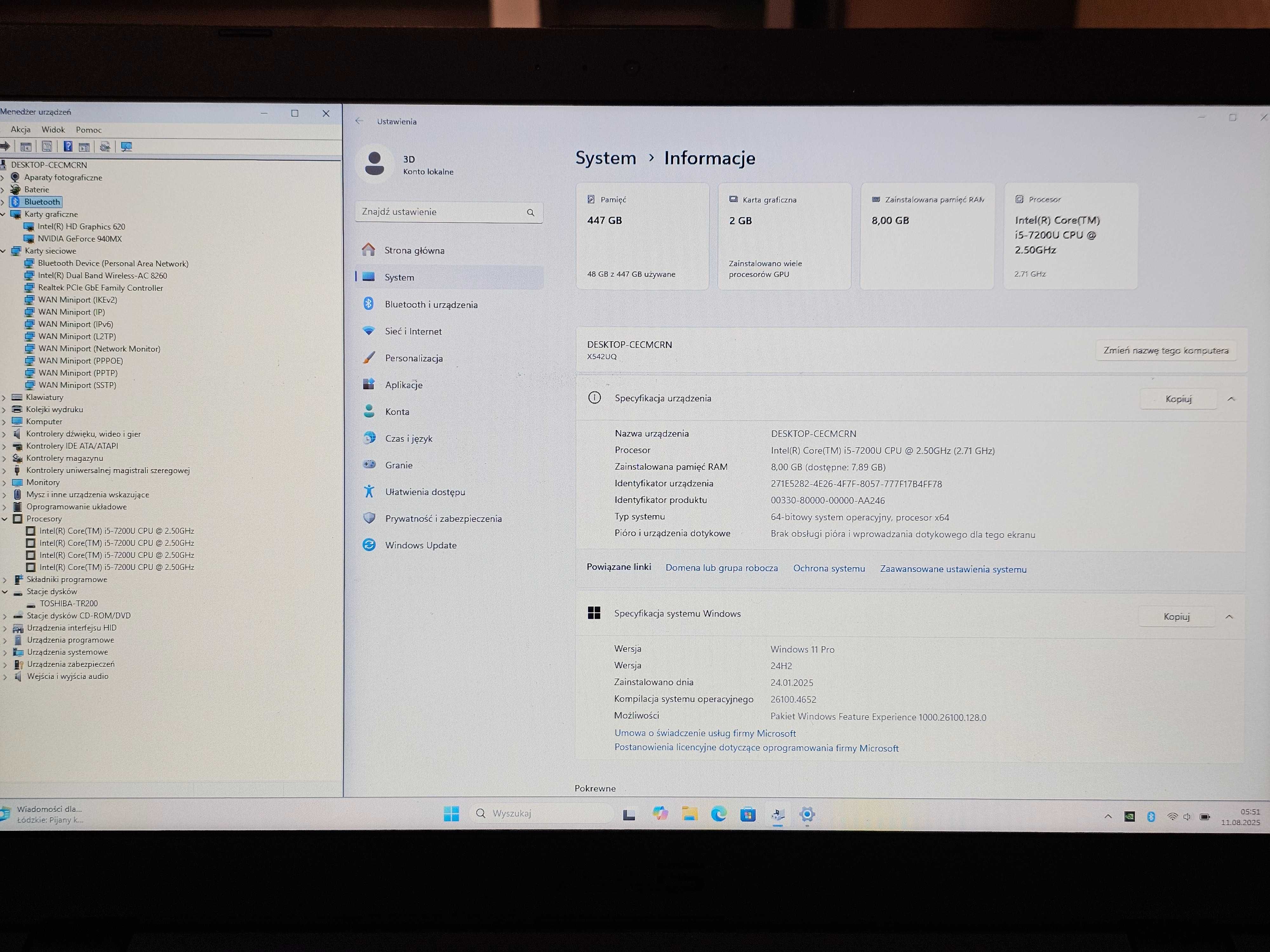
Task: Open the Wiadomości news widget on taskbar
Action: coord(43,814)
